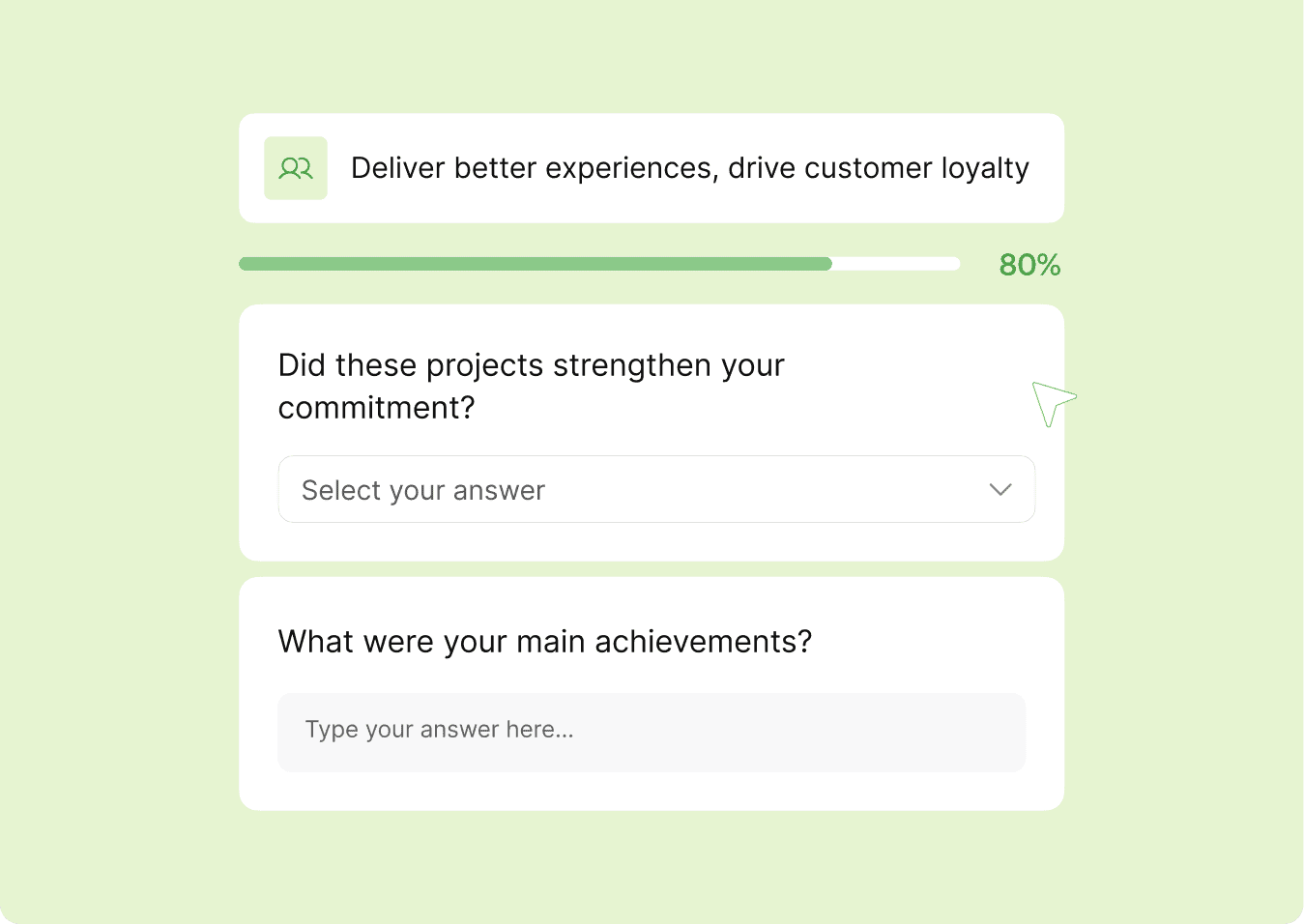Click the "What were your main achievements?" question
The image size is (1304, 924).
pos(545,642)
